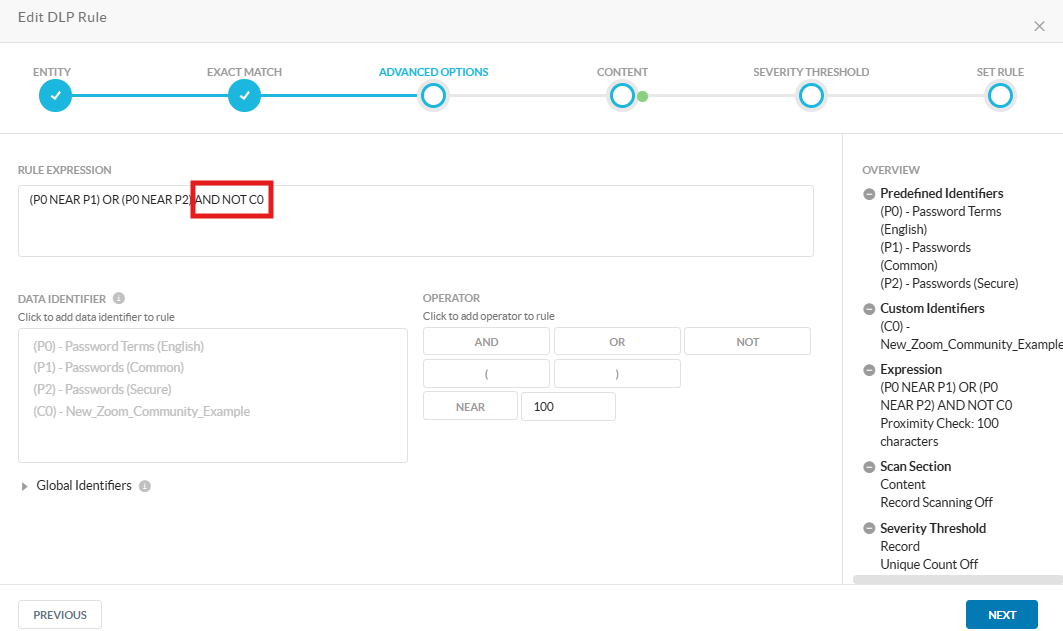Insert a closing parenthesis operator
This screenshot has height=631, width=1063.
pos(617,373)
